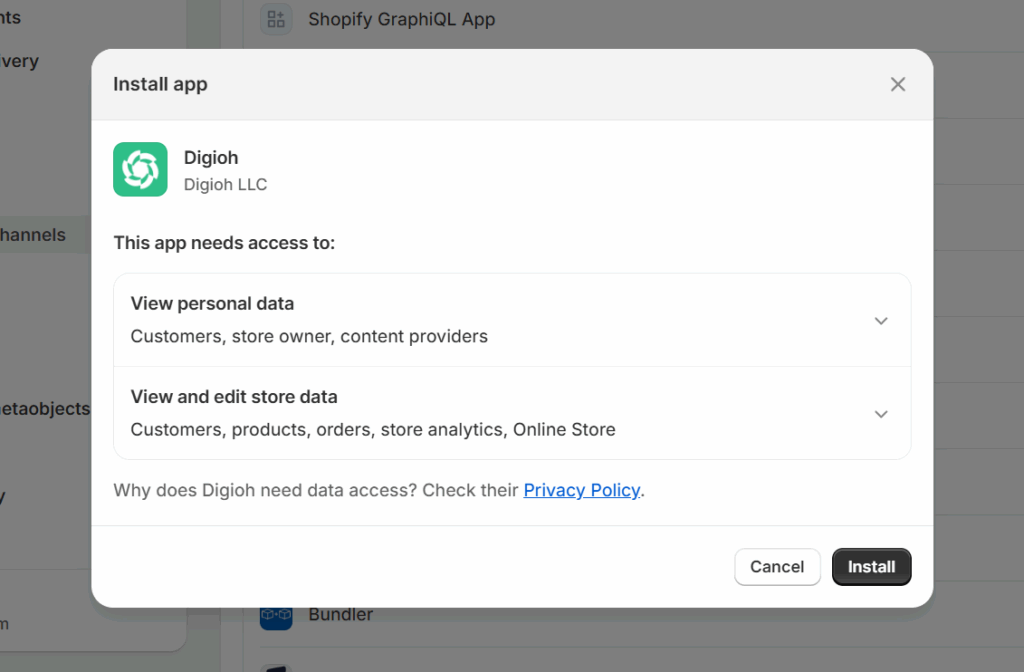Click the Digioh app title text

[211, 157]
